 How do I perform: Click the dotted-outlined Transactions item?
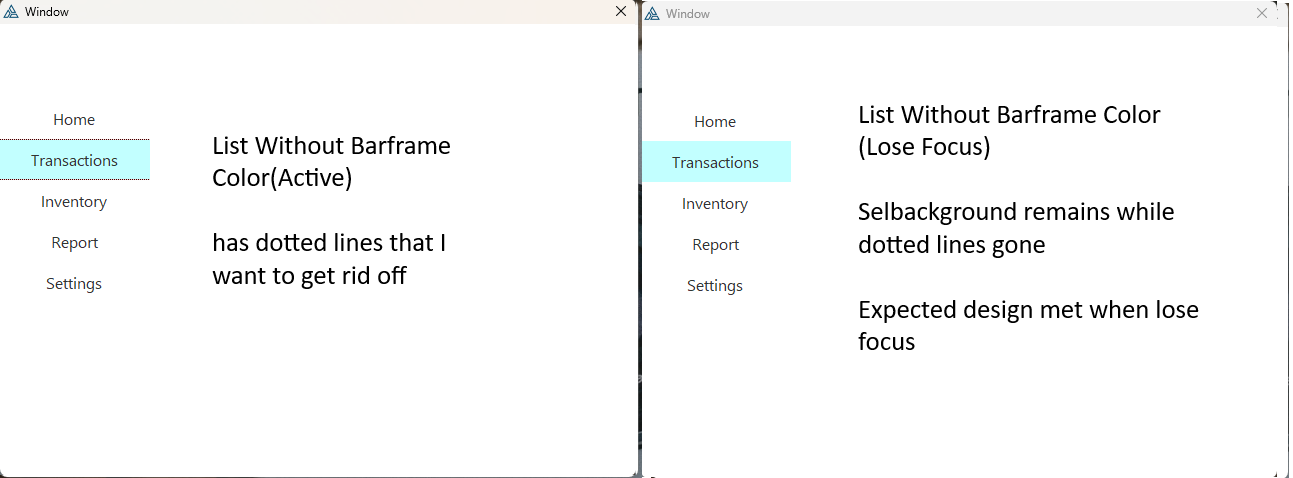tap(74, 161)
